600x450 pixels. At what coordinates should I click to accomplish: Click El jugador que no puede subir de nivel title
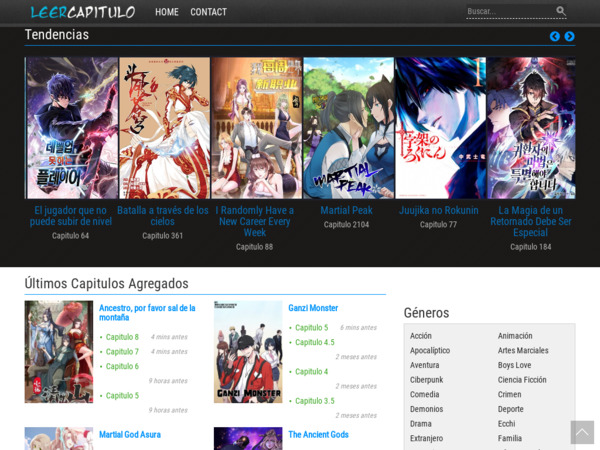coord(71,216)
